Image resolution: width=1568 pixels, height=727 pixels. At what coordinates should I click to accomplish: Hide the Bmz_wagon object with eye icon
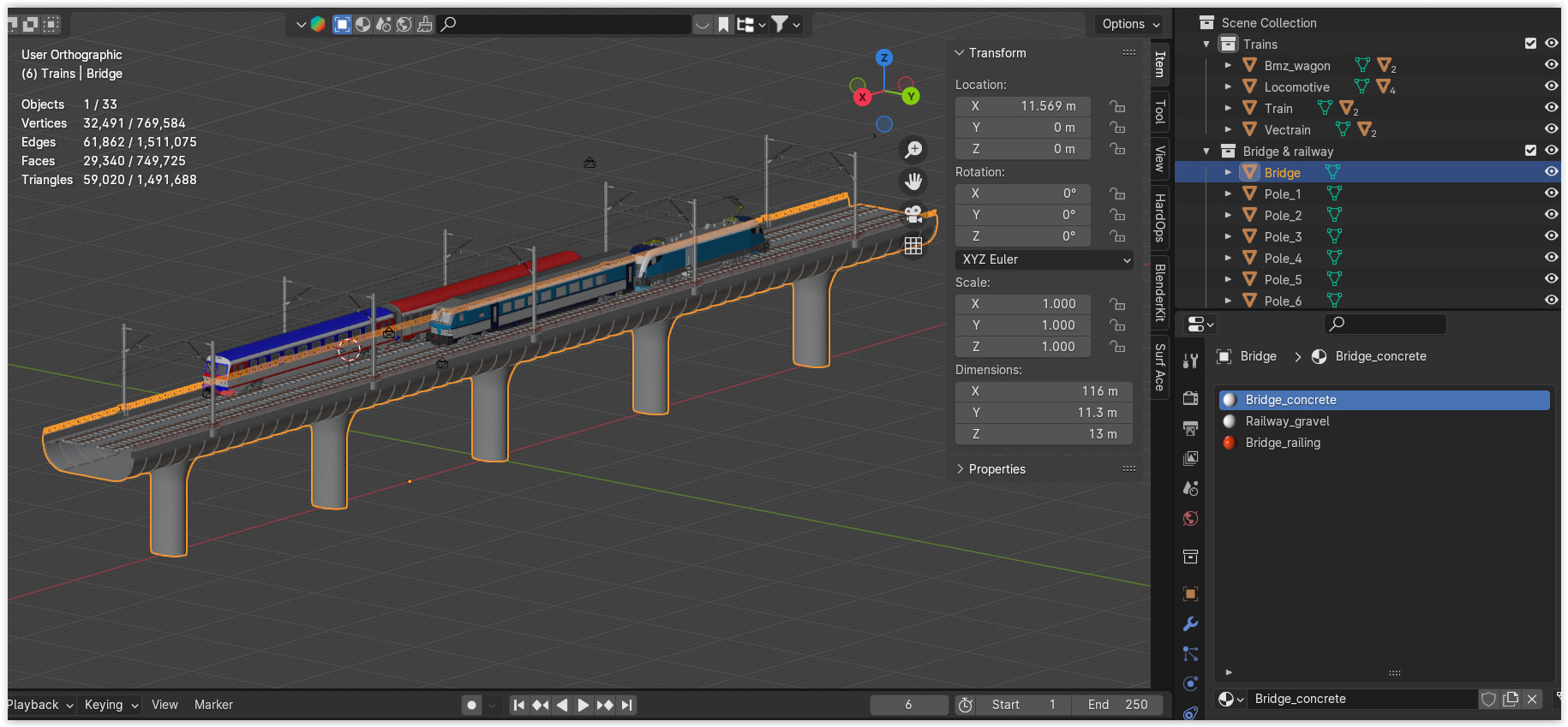(x=1551, y=65)
